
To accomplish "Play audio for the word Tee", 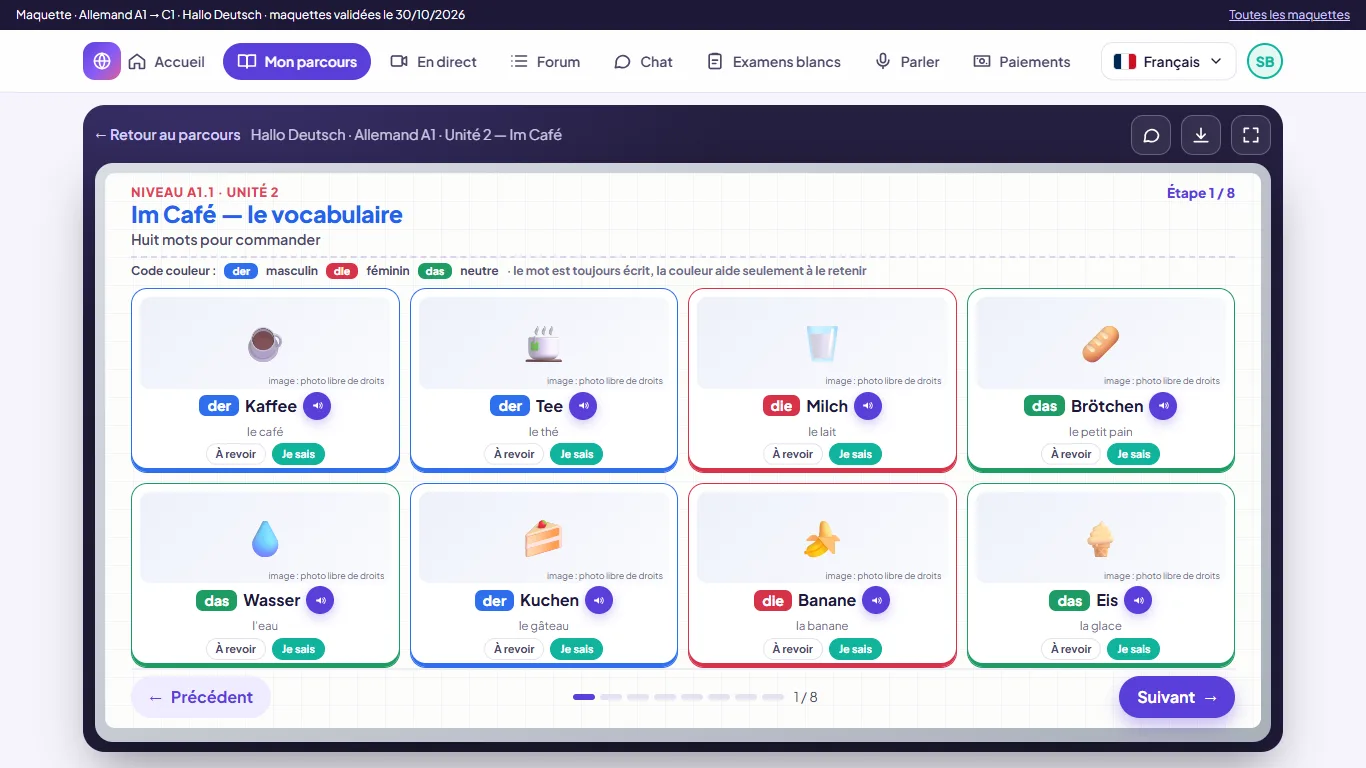I will (x=583, y=406).
